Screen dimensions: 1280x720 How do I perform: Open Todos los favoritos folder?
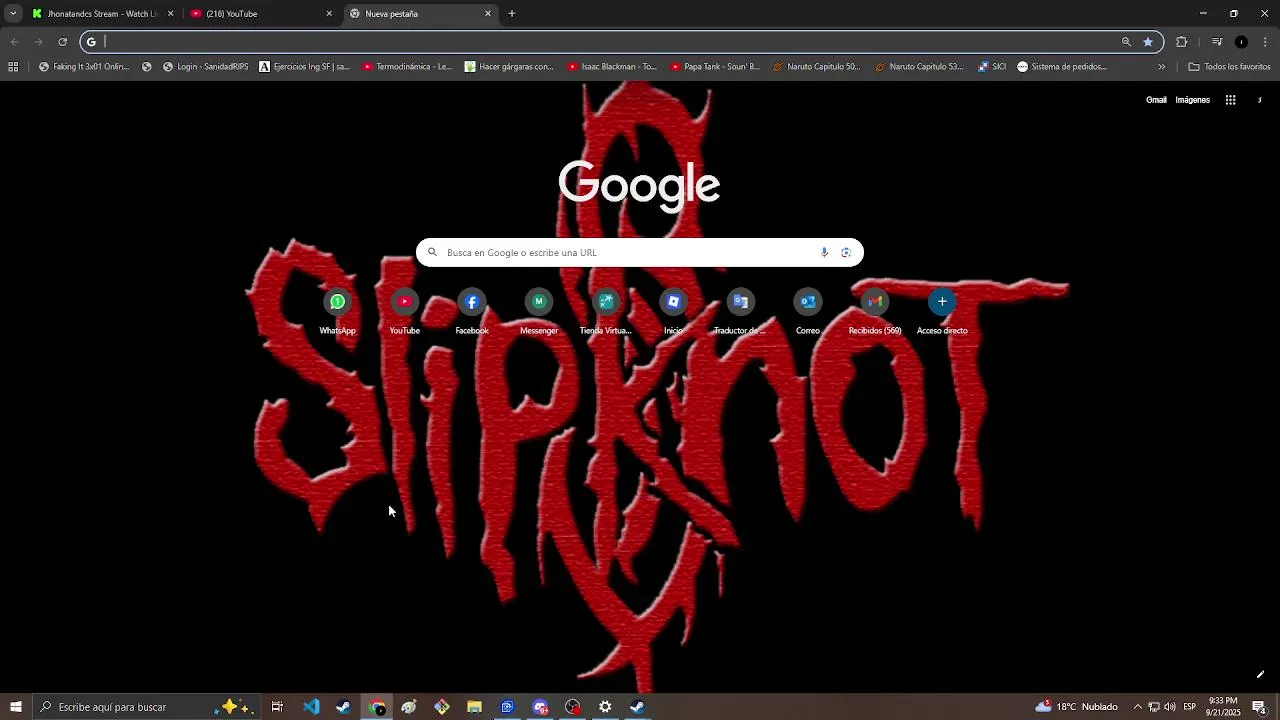[1229, 67]
